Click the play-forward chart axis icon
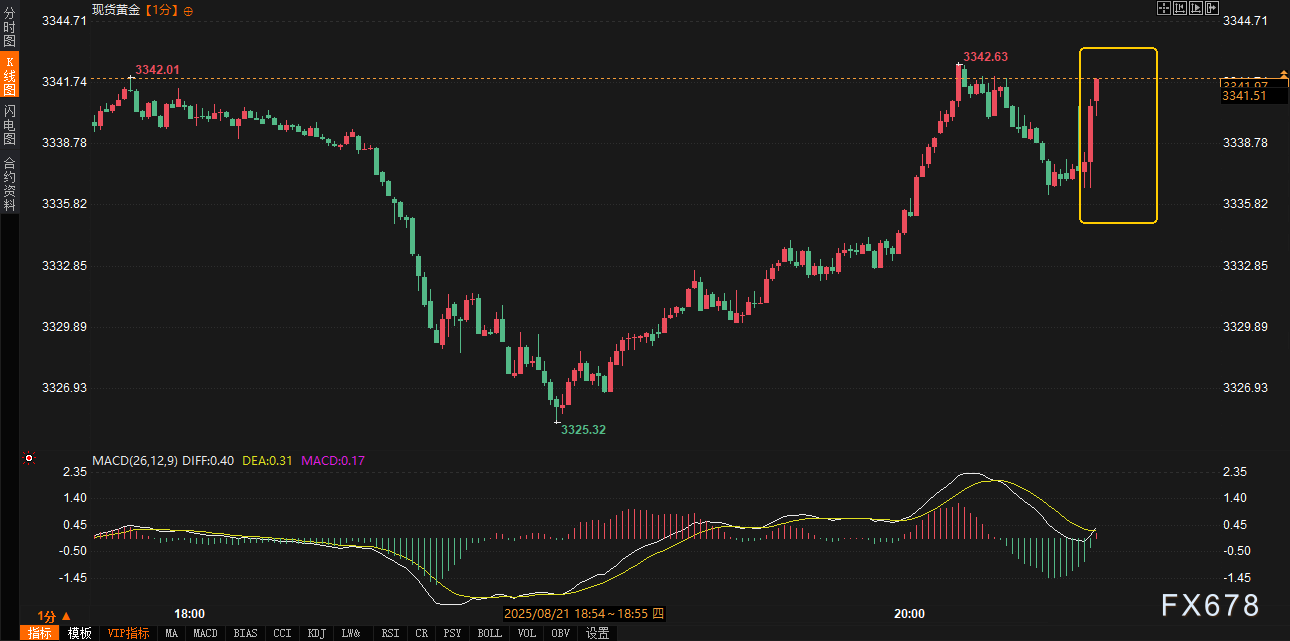1290x641 pixels. [x=1196, y=8]
